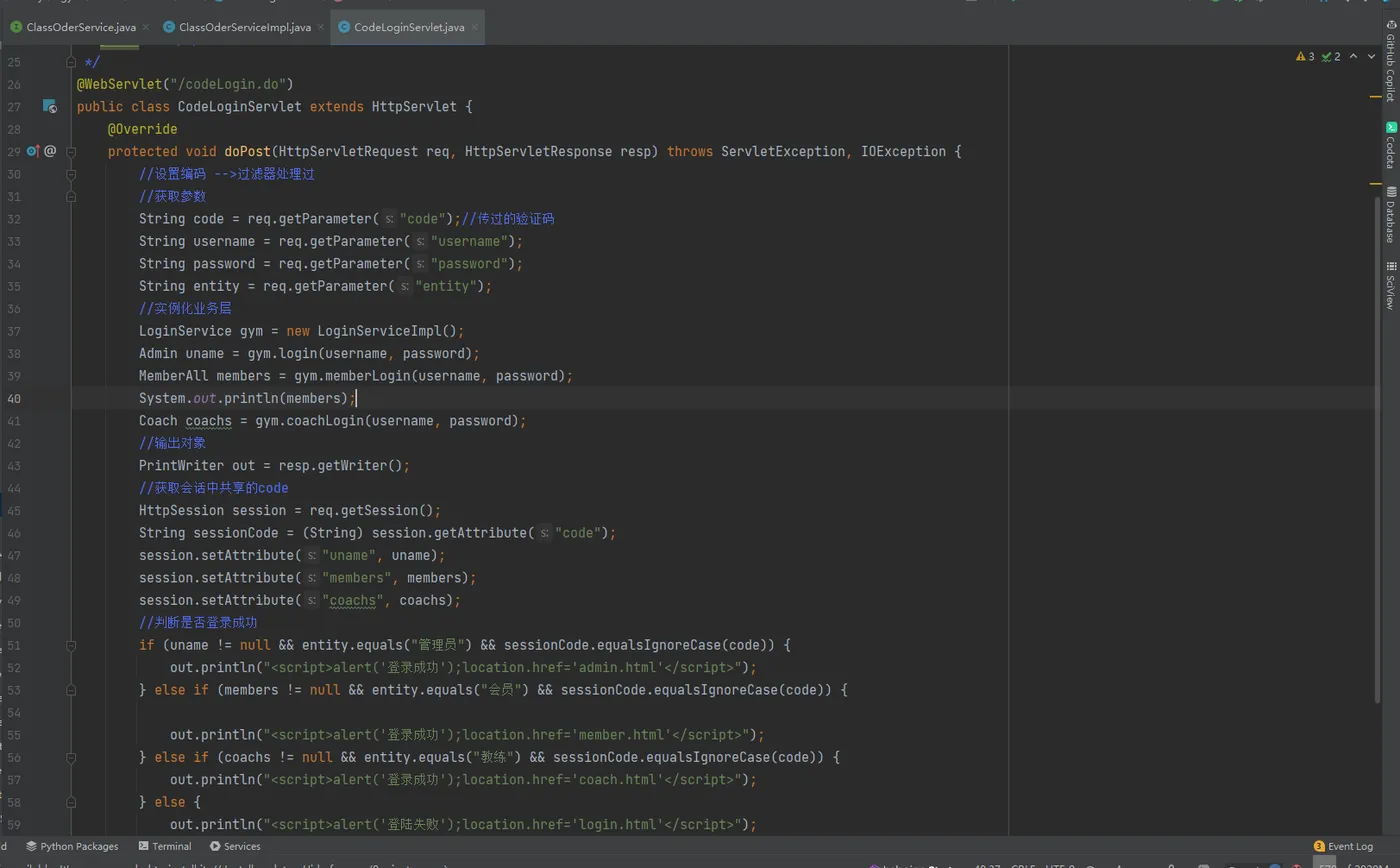
Task: Click the ClassOderServiceImpl.java class file icon
Action: [168, 27]
